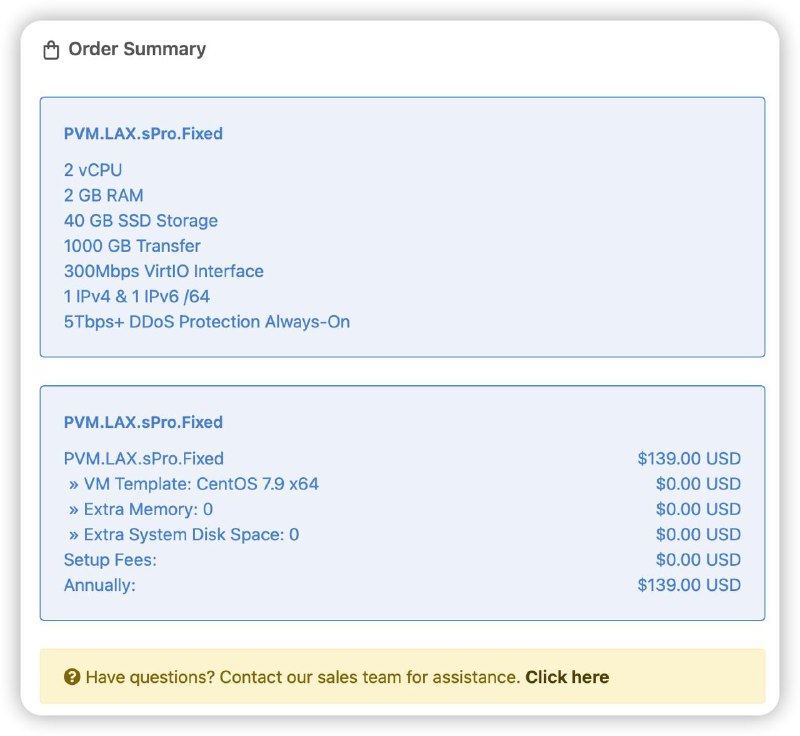The height and width of the screenshot is (736, 800).
Task: Select the "40 GB SSD Storage" line
Action: 140,220
